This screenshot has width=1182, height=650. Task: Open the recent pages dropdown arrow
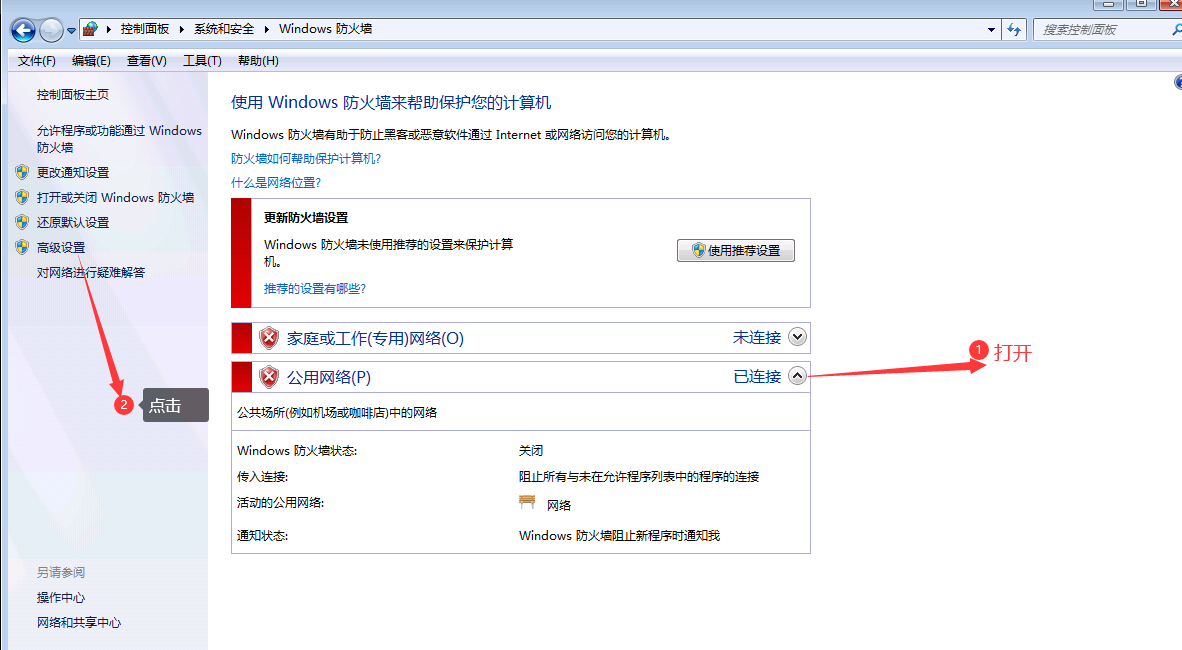tap(72, 31)
